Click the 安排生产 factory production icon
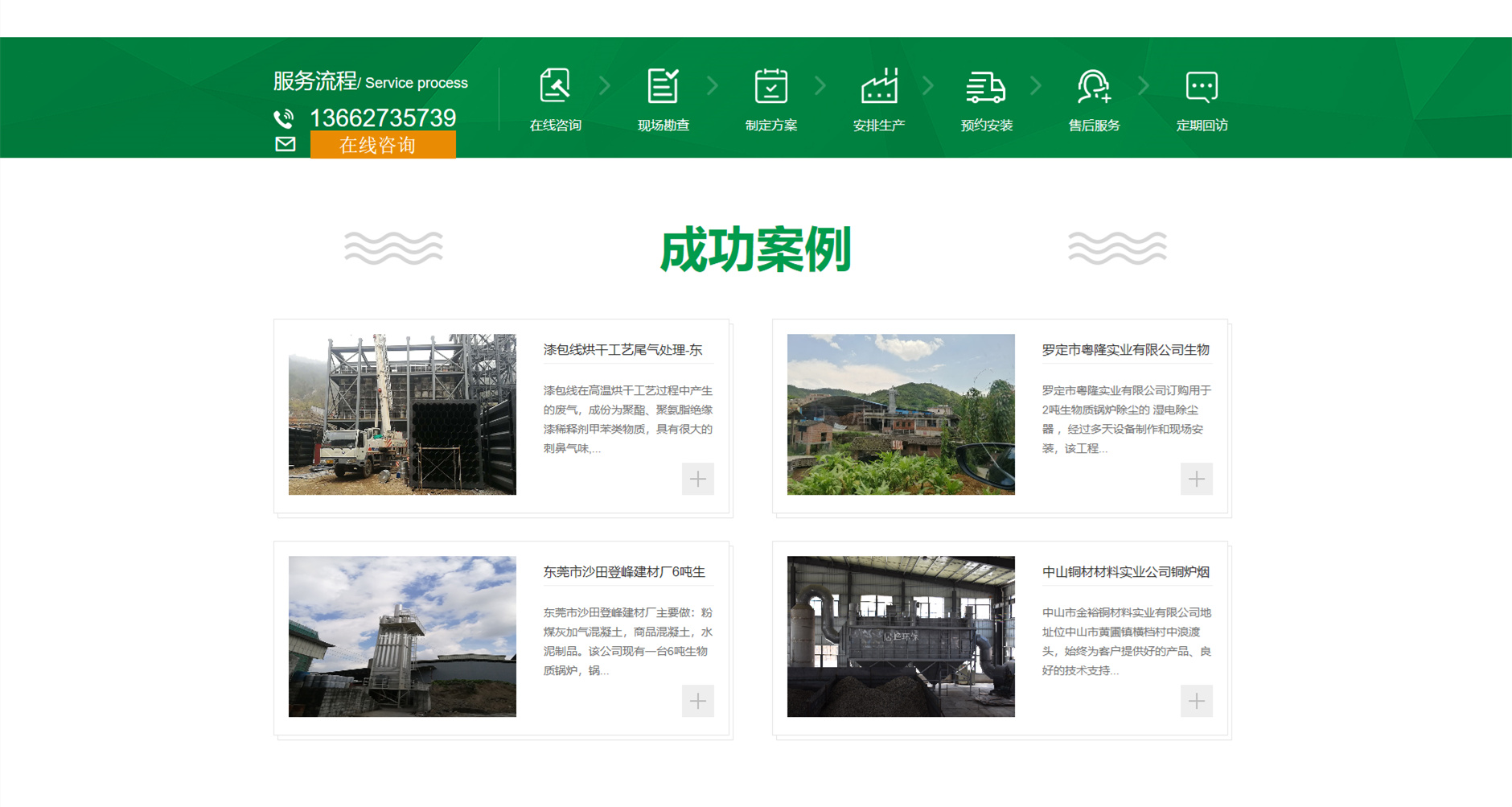 click(x=878, y=86)
